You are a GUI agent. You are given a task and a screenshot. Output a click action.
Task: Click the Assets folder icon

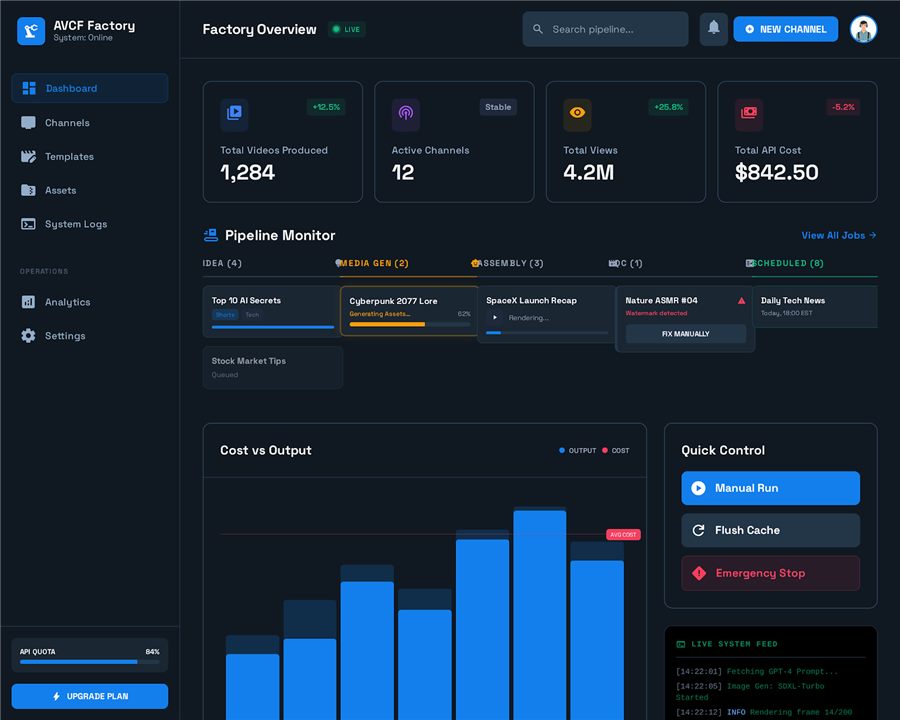[x=28, y=190]
